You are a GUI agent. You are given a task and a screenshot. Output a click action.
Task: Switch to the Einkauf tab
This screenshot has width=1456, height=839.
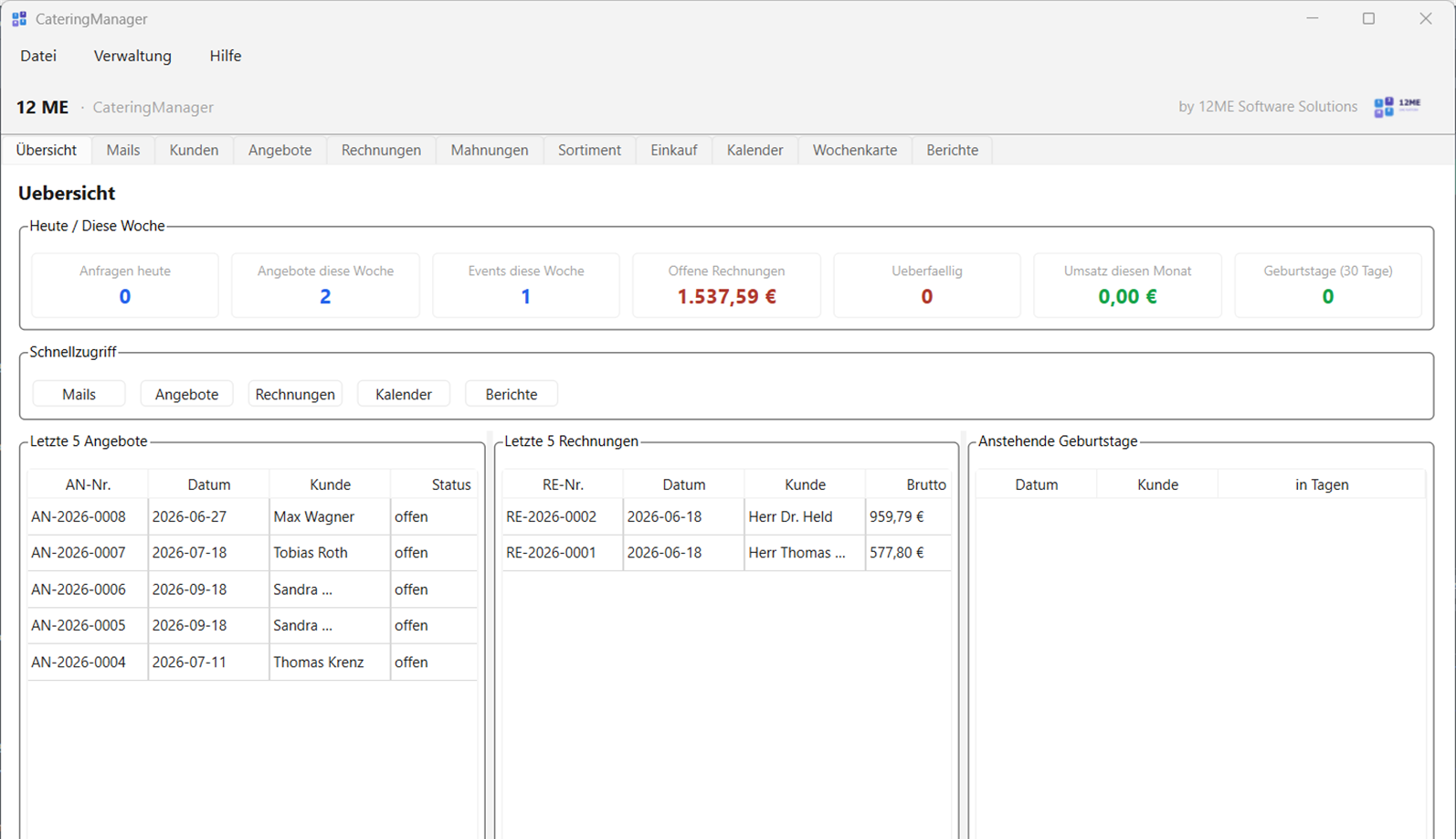pyautogui.click(x=674, y=150)
